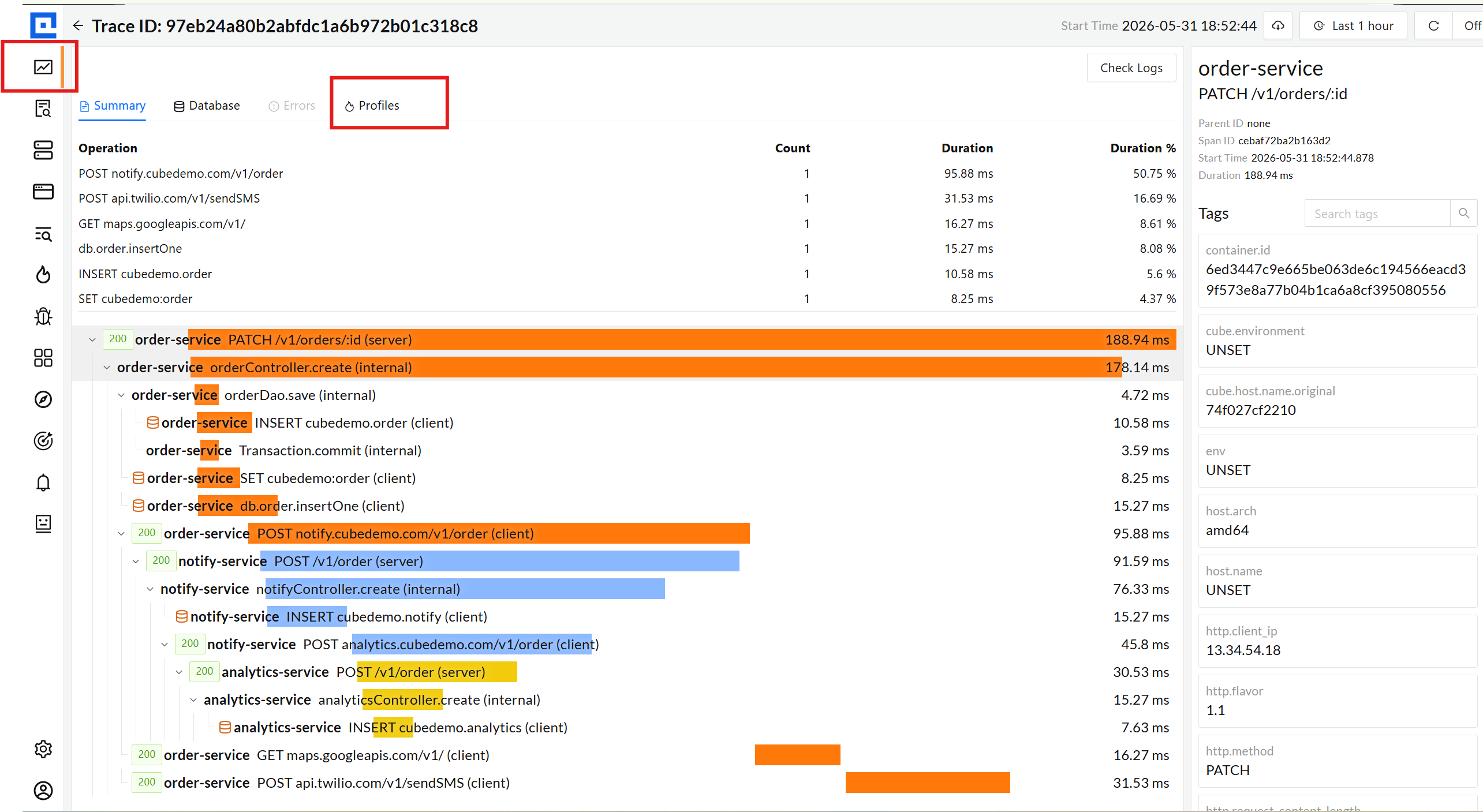Select POST api.twilio.com sendSMS span row
1483x812 pixels.
(x=627, y=783)
